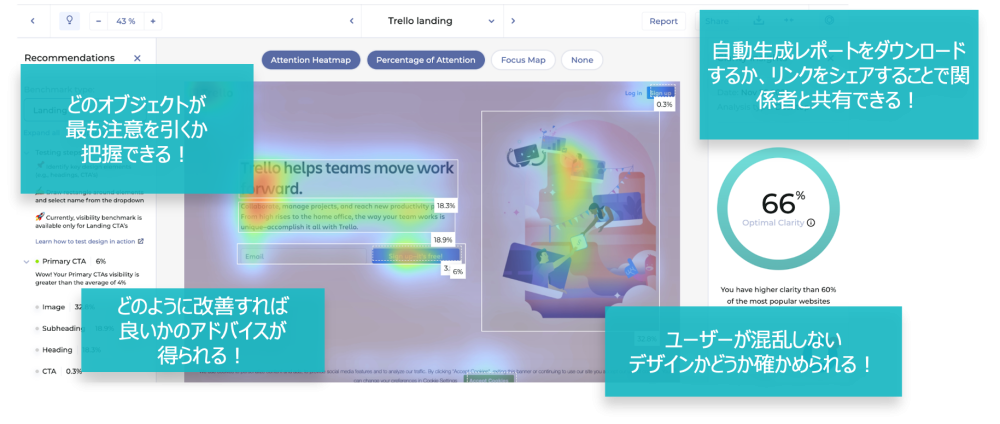This screenshot has width=1000, height=424.
Task: Open the external link icon after 'Learn how to test'
Action: (141, 241)
